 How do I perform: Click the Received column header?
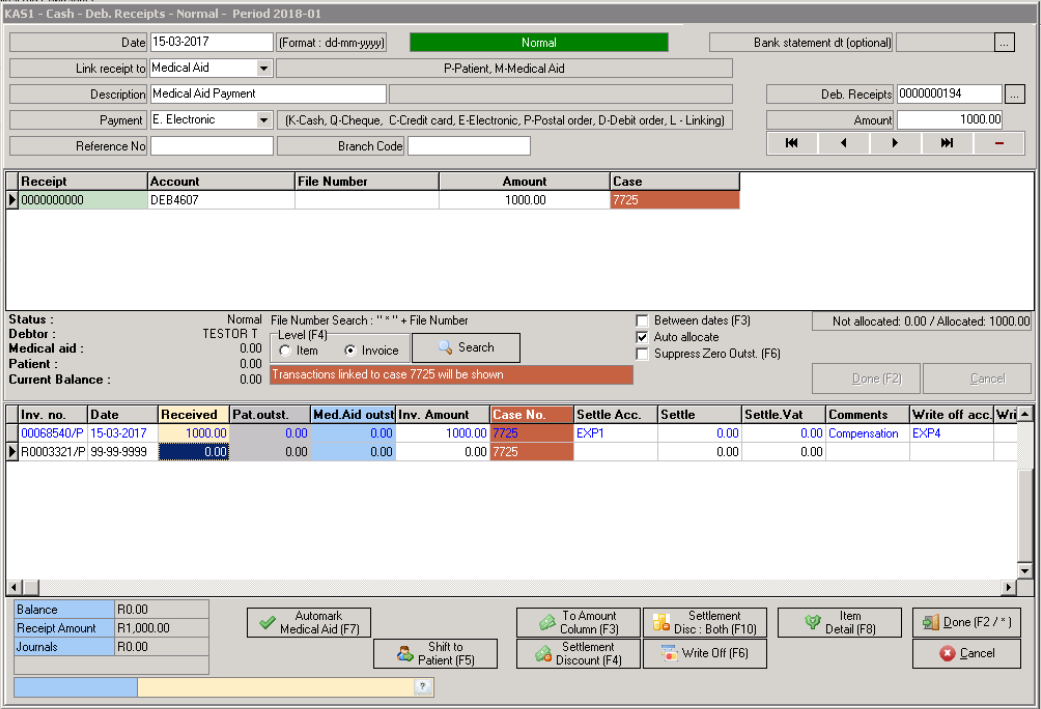pyautogui.click(x=193, y=415)
